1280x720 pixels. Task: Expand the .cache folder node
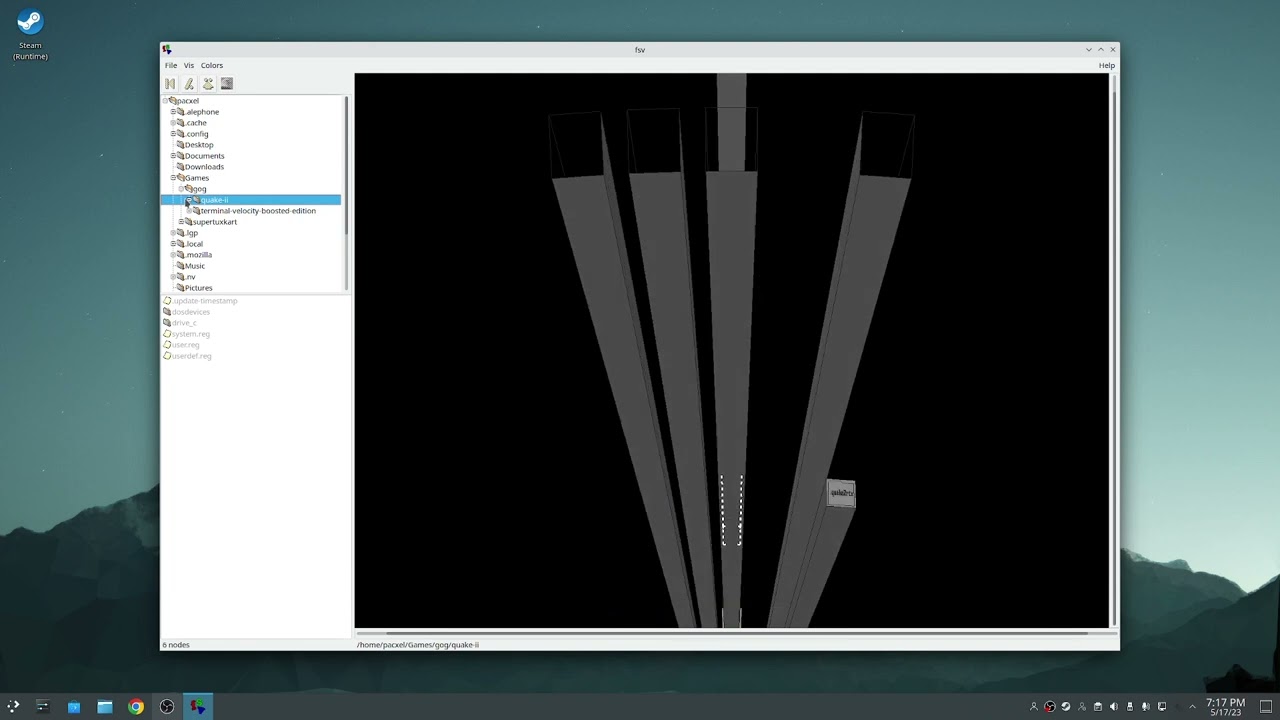point(173,123)
